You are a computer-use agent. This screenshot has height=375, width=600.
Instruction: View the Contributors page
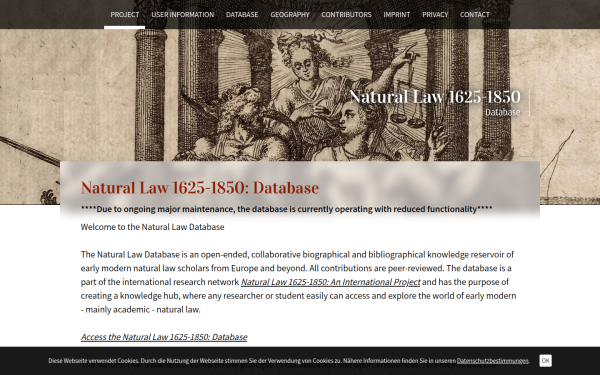coord(346,15)
